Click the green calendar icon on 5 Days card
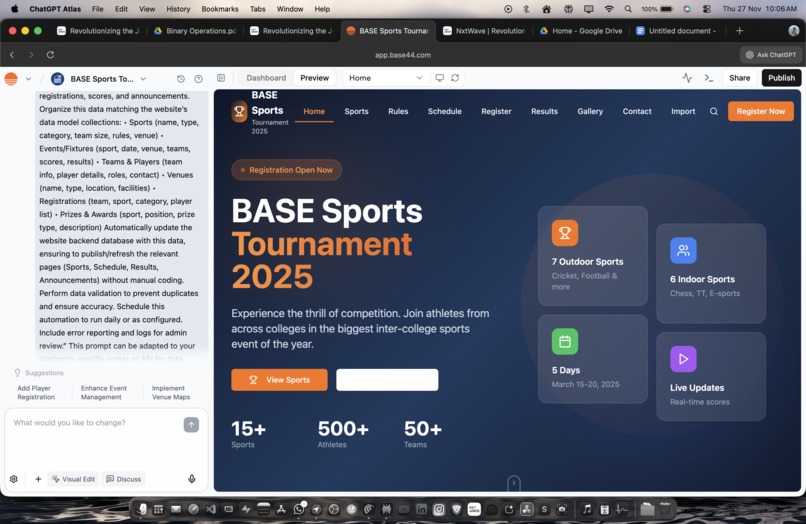 (x=564, y=341)
